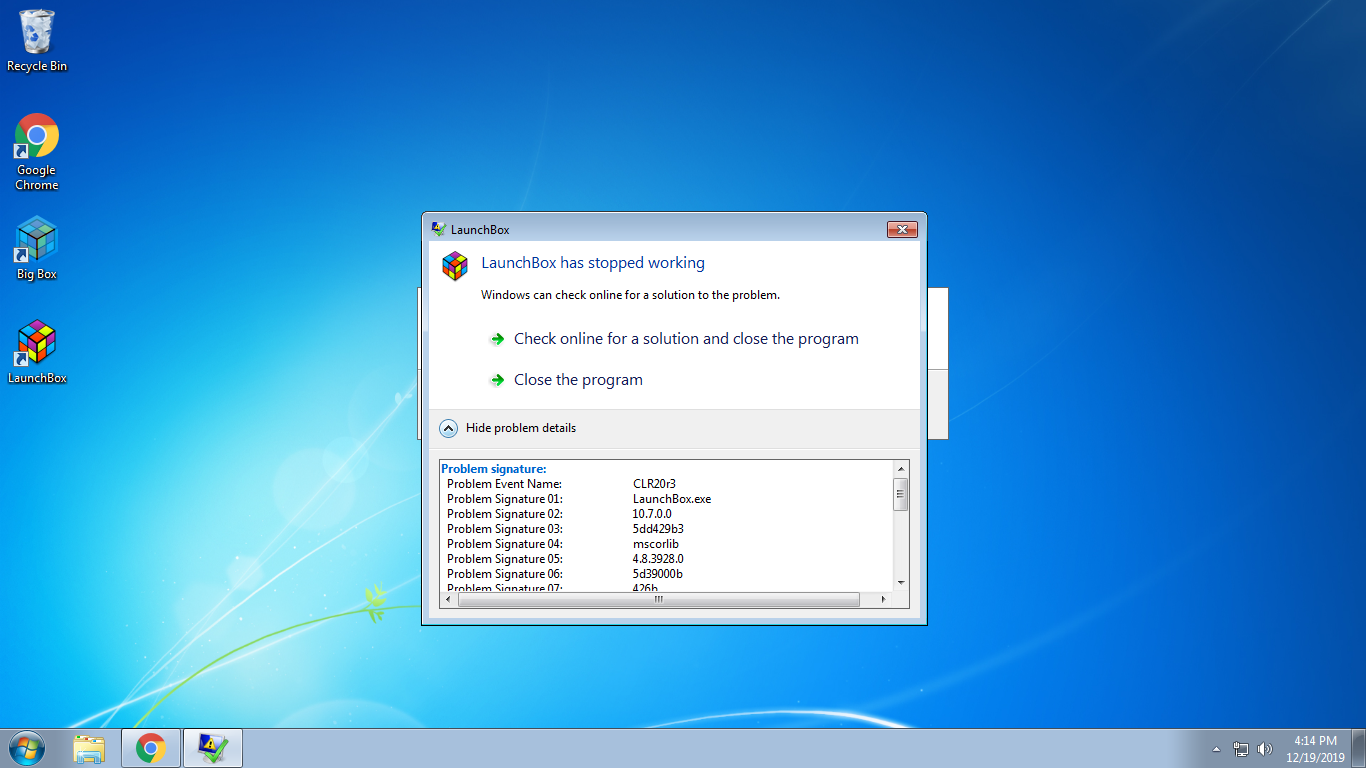Viewport: 1366px width, 768px height.
Task: Open the network status tray icon
Action: [x=1241, y=749]
